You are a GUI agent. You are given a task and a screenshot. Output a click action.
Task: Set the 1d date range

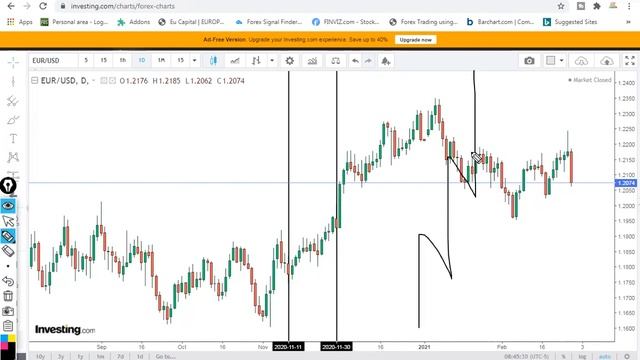click(140, 356)
